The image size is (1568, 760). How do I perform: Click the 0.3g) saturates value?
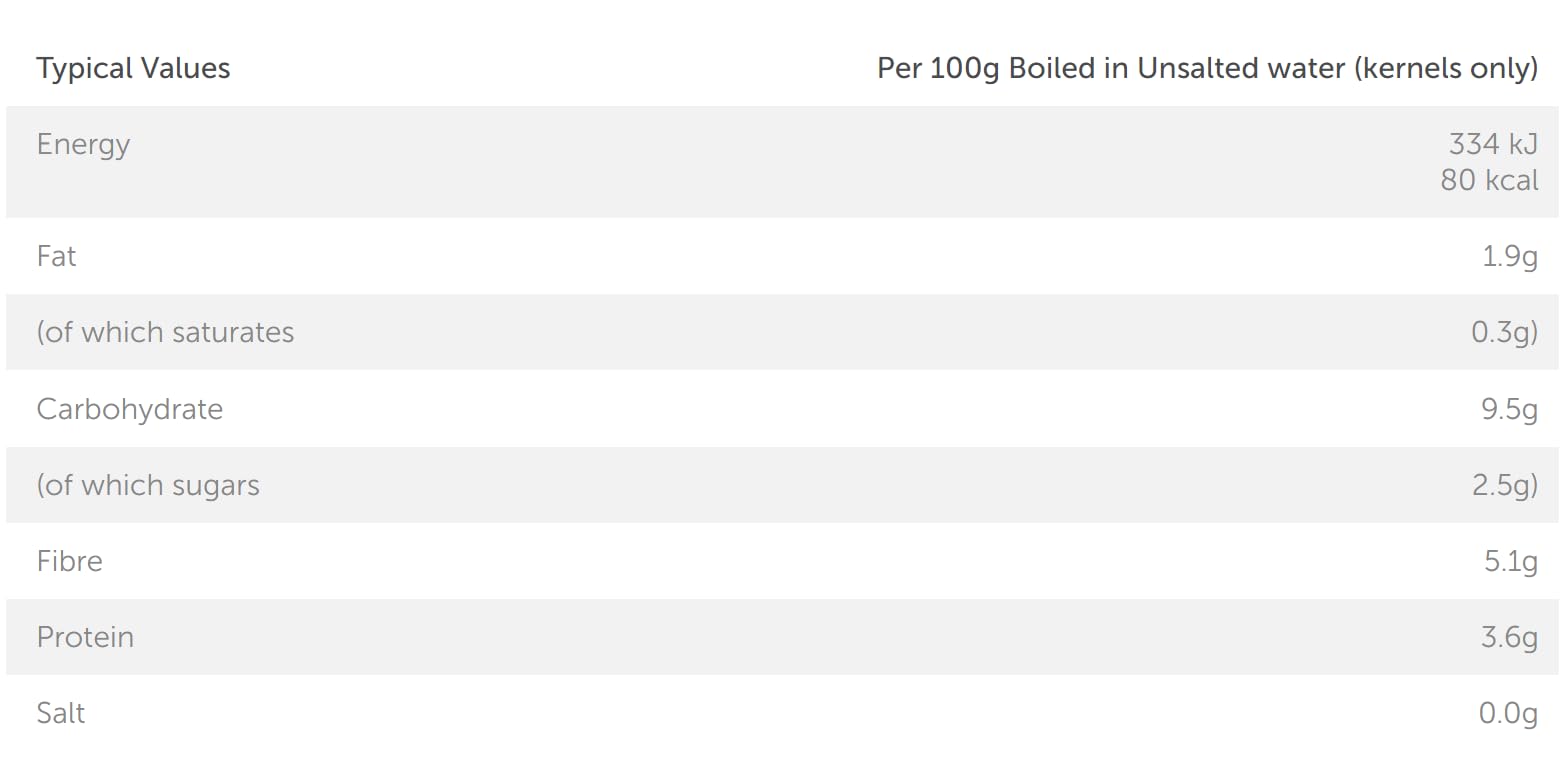[x=1504, y=332]
